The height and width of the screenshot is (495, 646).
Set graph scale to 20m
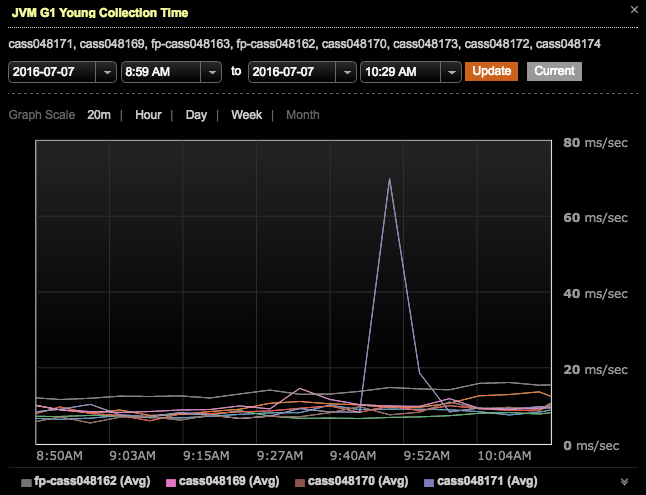point(99,115)
